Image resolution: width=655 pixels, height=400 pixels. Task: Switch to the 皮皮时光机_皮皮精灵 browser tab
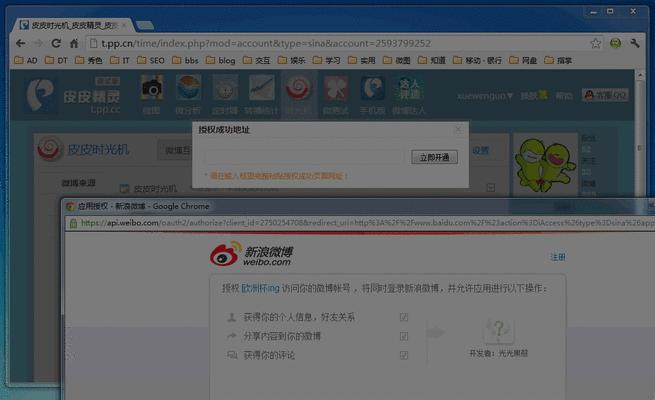pos(73,25)
